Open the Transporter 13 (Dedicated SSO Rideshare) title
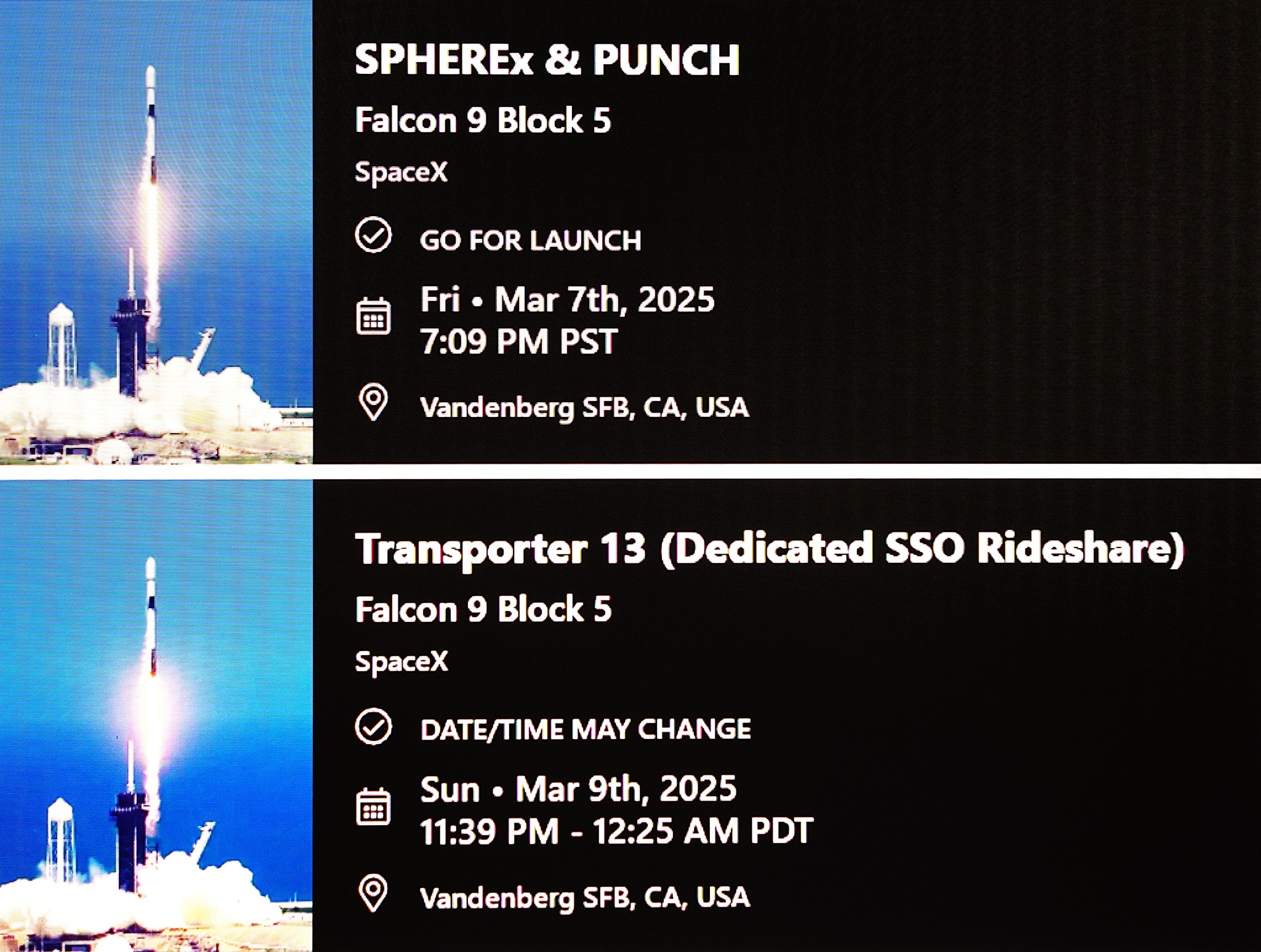Screen dimensions: 1261x952 click(770, 549)
